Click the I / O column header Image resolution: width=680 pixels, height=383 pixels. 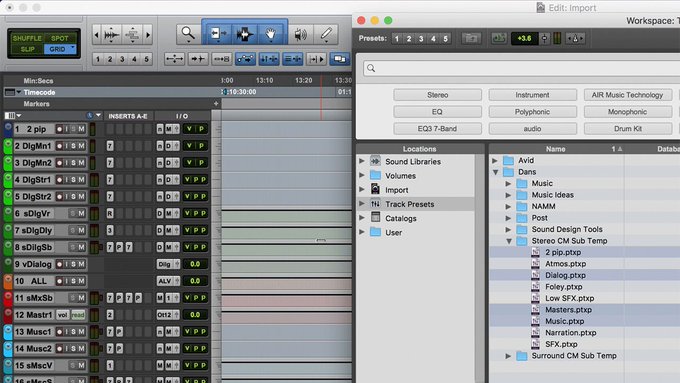point(182,116)
